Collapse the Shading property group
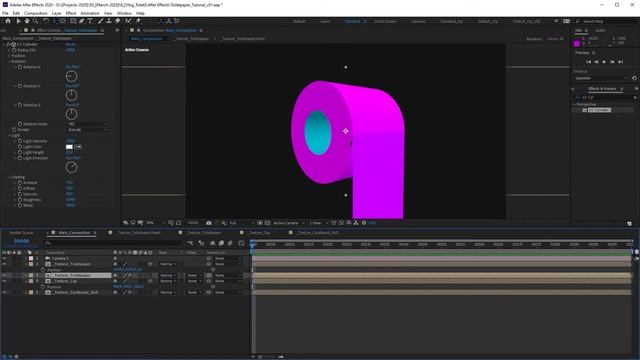 coord(10,177)
